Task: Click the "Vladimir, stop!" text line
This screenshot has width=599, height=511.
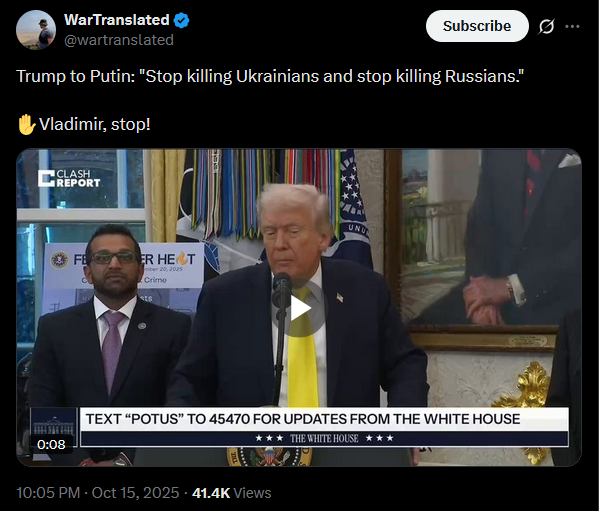Action: coord(95,124)
